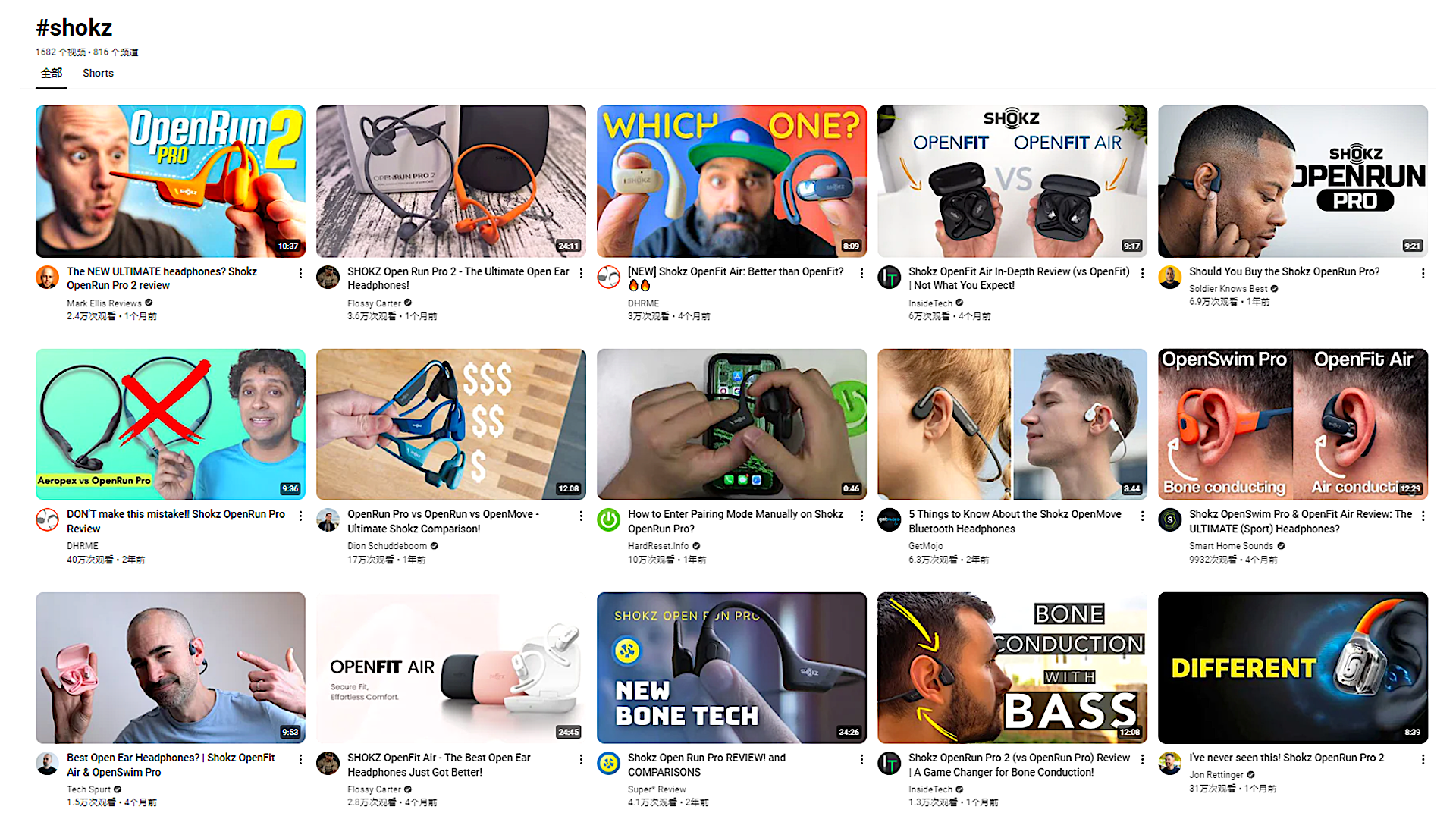This screenshot has height=819, width=1456.
Task: Play the WHICH ONE? OpenFit Air thumbnail
Action: click(732, 181)
